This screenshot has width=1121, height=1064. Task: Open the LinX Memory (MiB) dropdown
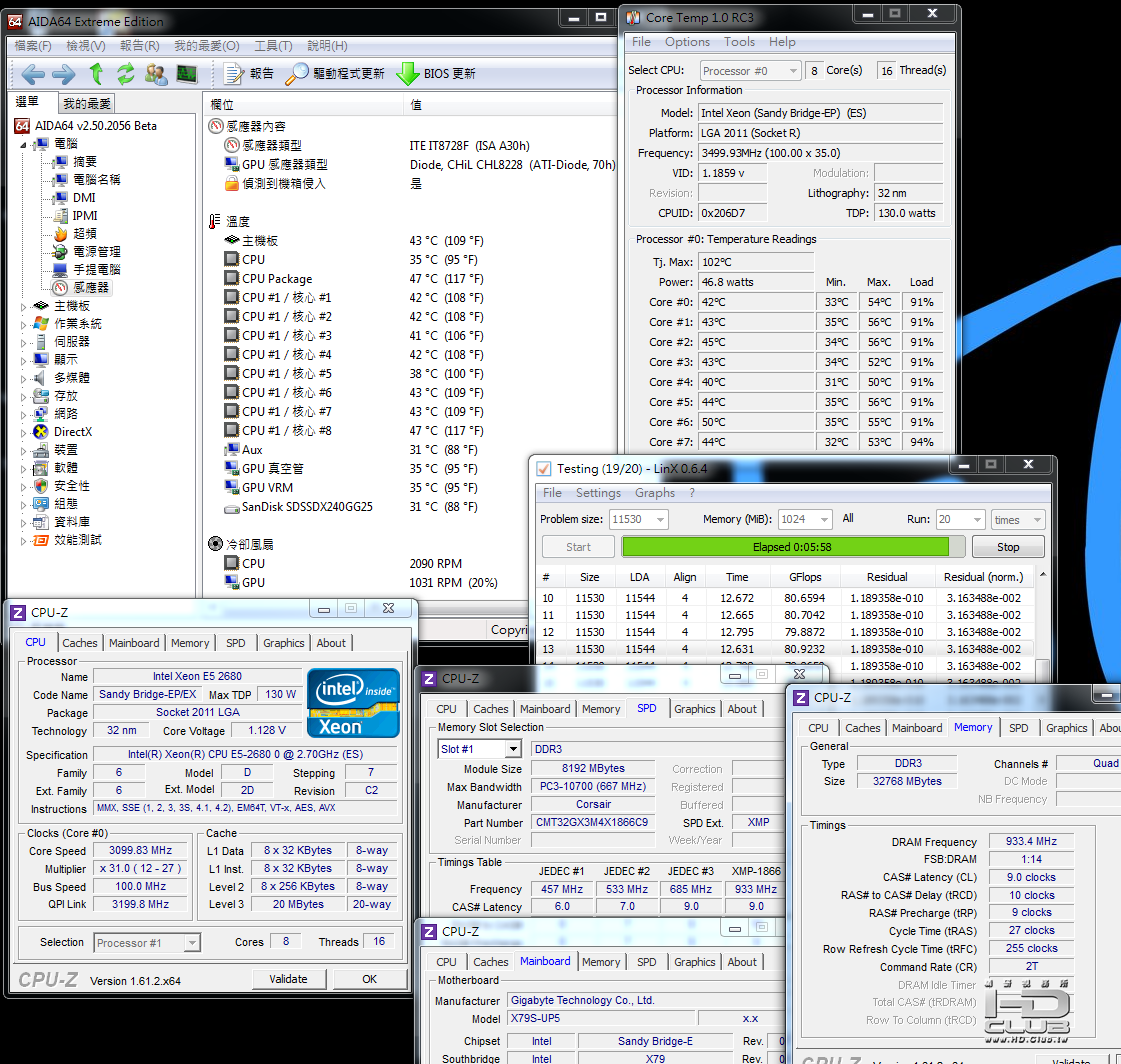click(805, 519)
